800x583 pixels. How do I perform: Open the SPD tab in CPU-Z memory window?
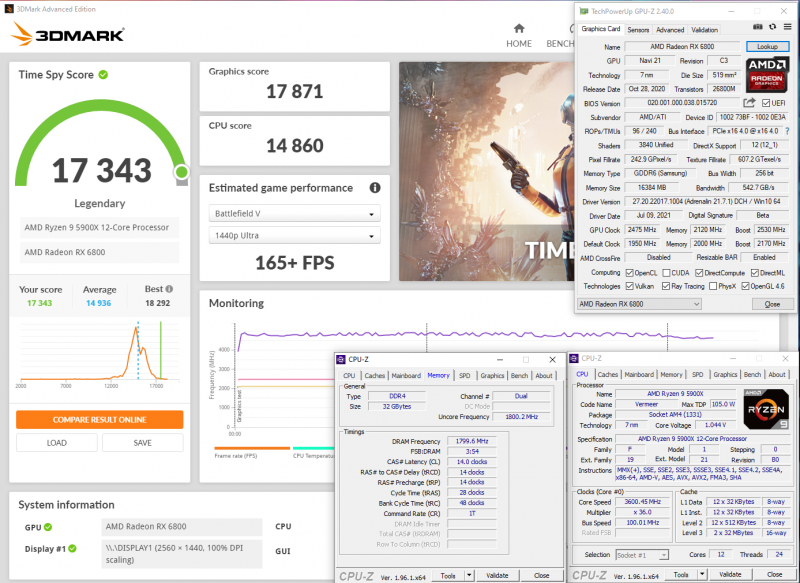click(464, 376)
